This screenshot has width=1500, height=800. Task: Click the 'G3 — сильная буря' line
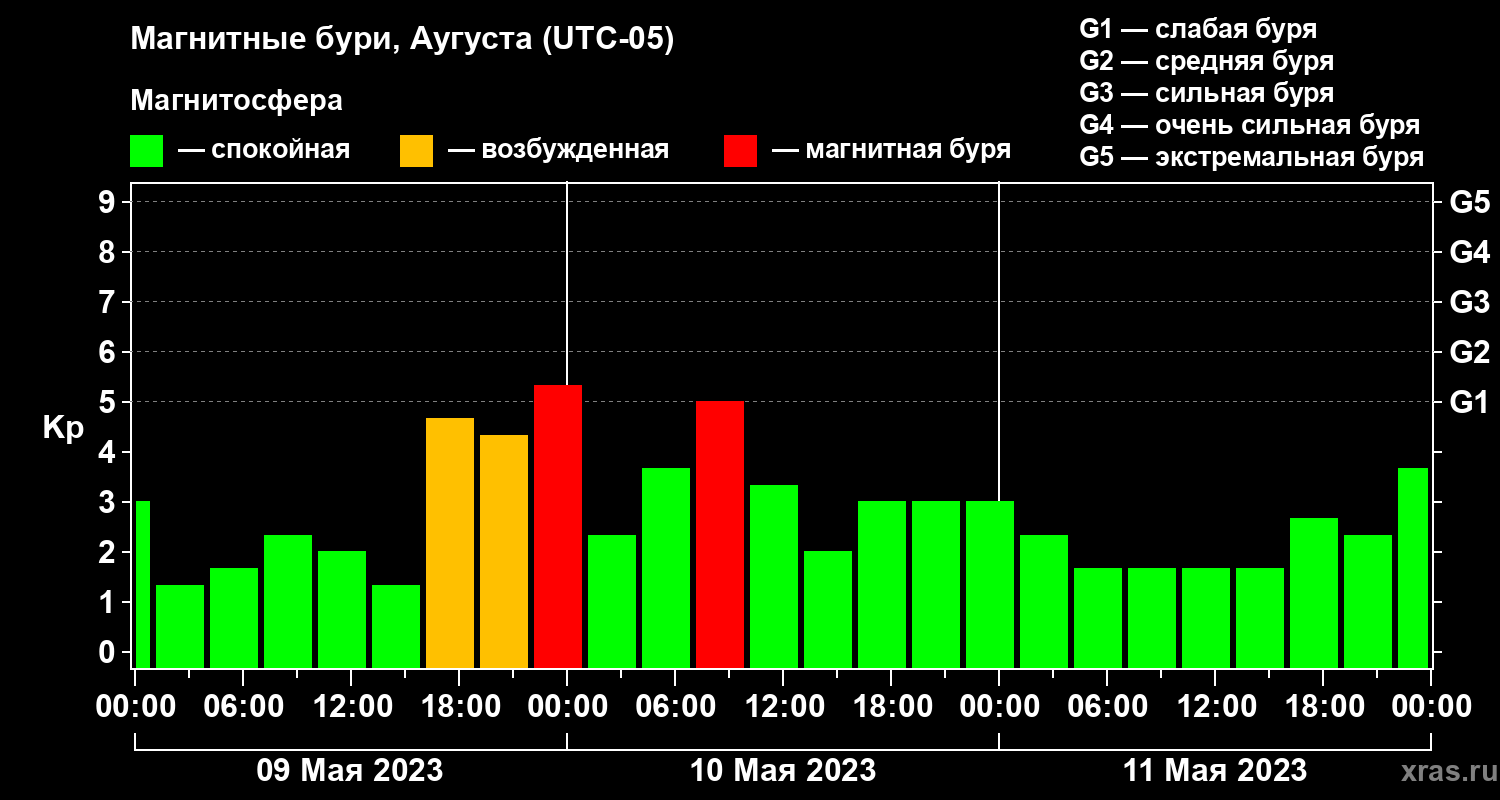(x=1206, y=93)
